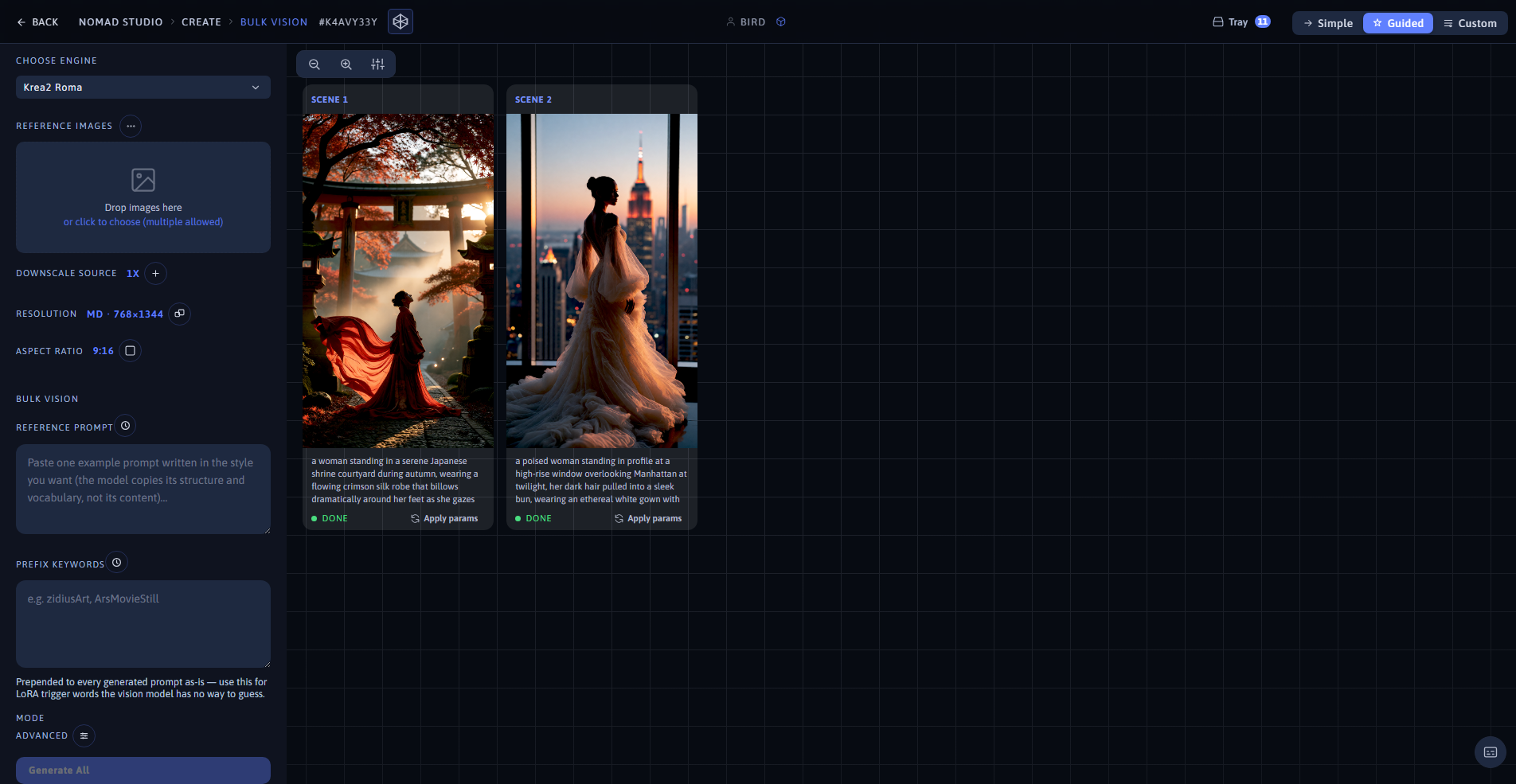
Task: Click DONE status on Scene 2
Action: click(533, 518)
